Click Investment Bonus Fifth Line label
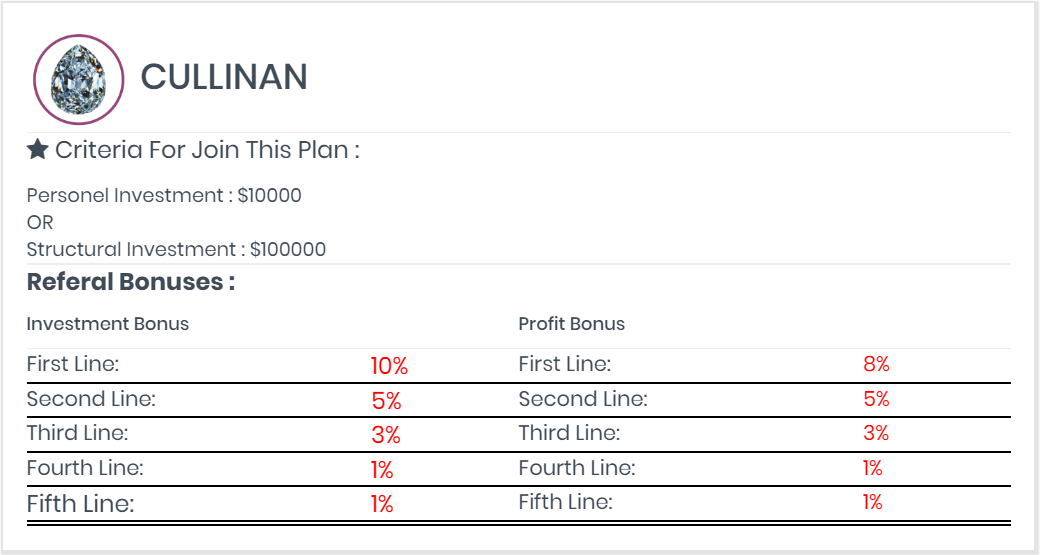This screenshot has height=555, width=1040. tap(80, 504)
